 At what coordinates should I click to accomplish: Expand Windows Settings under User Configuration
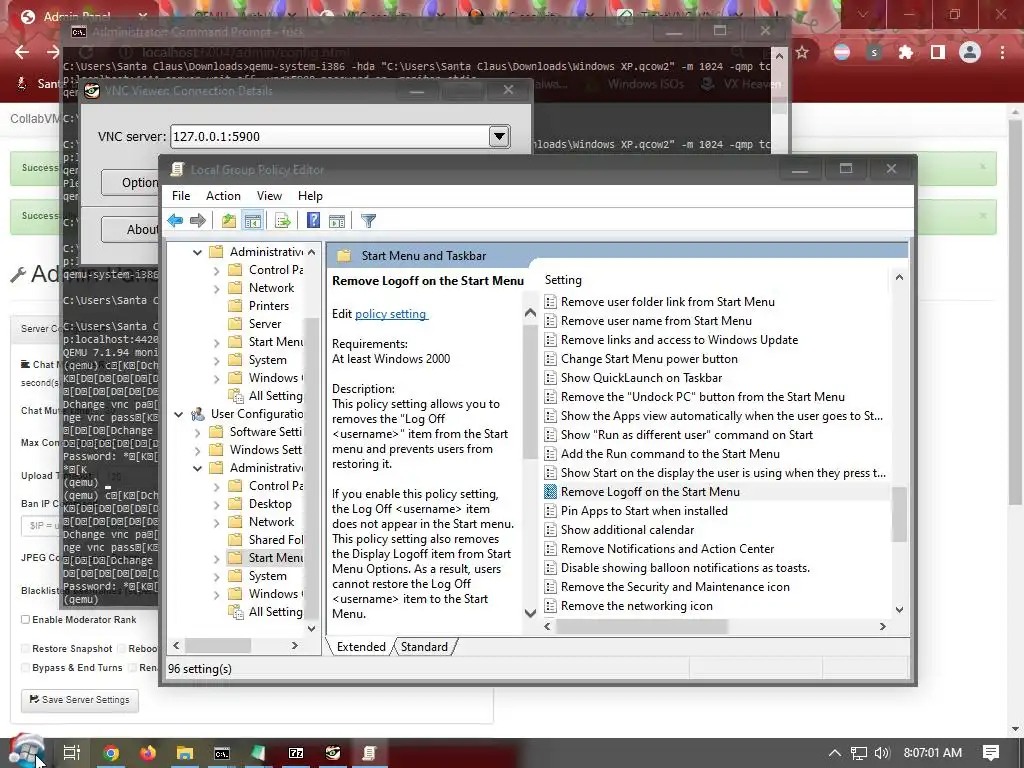pos(197,450)
